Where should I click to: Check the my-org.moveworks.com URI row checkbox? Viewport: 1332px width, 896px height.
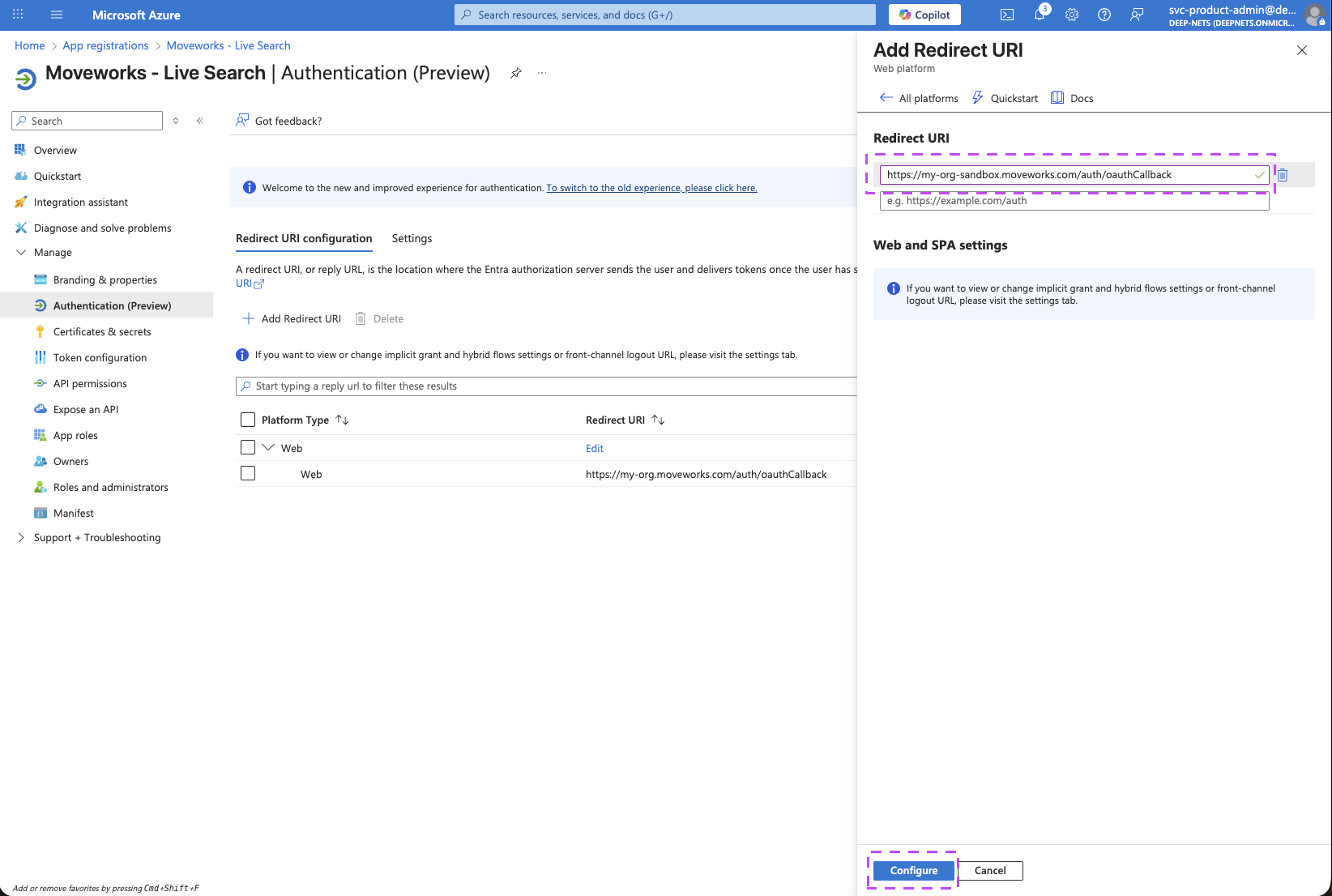[248, 473]
